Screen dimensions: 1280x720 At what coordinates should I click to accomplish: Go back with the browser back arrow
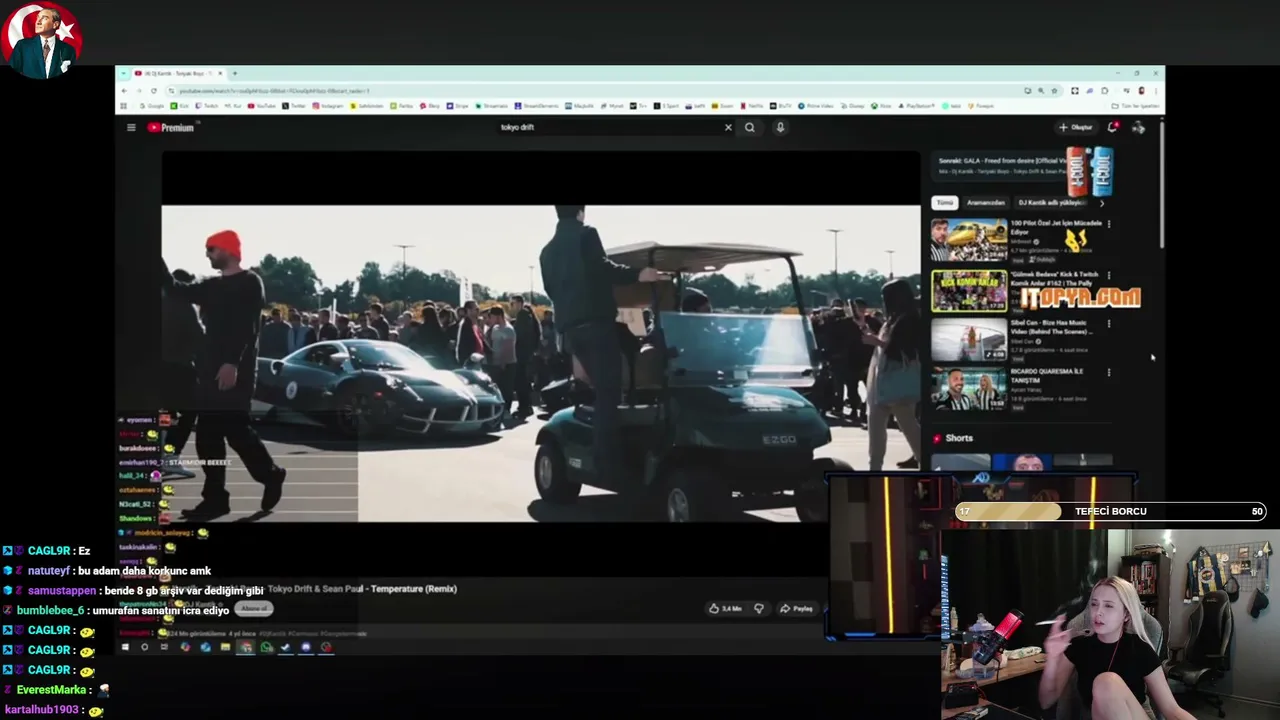(x=124, y=91)
